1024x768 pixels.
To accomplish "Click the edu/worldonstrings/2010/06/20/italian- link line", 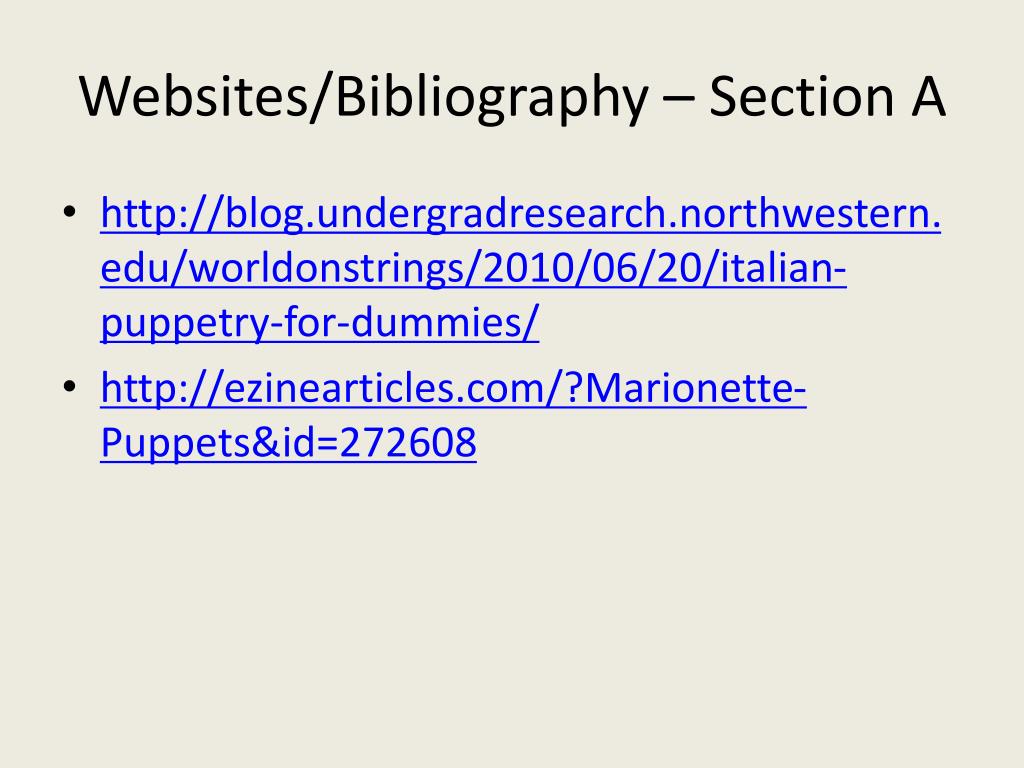I will click(x=473, y=269).
